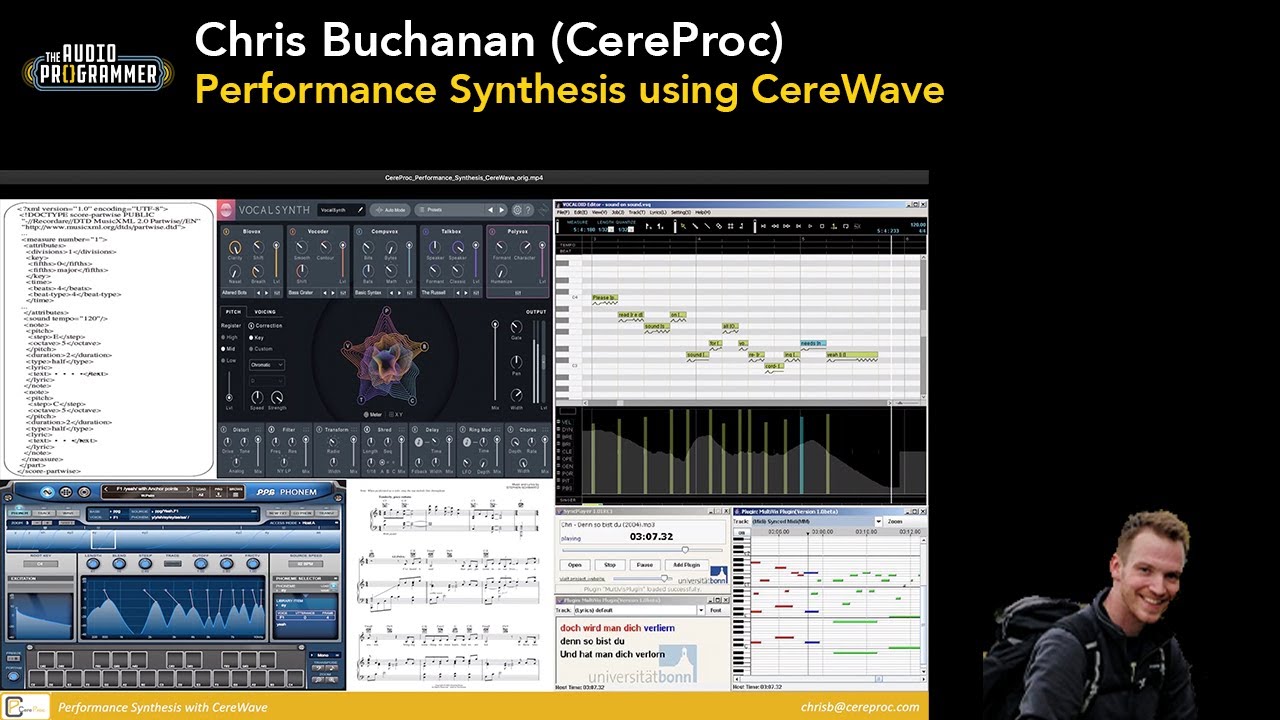Viewport: 1280px width, 720px height.
Task: Click the second round icon in PPG Phonem header
Action: (x=66, y=492)
